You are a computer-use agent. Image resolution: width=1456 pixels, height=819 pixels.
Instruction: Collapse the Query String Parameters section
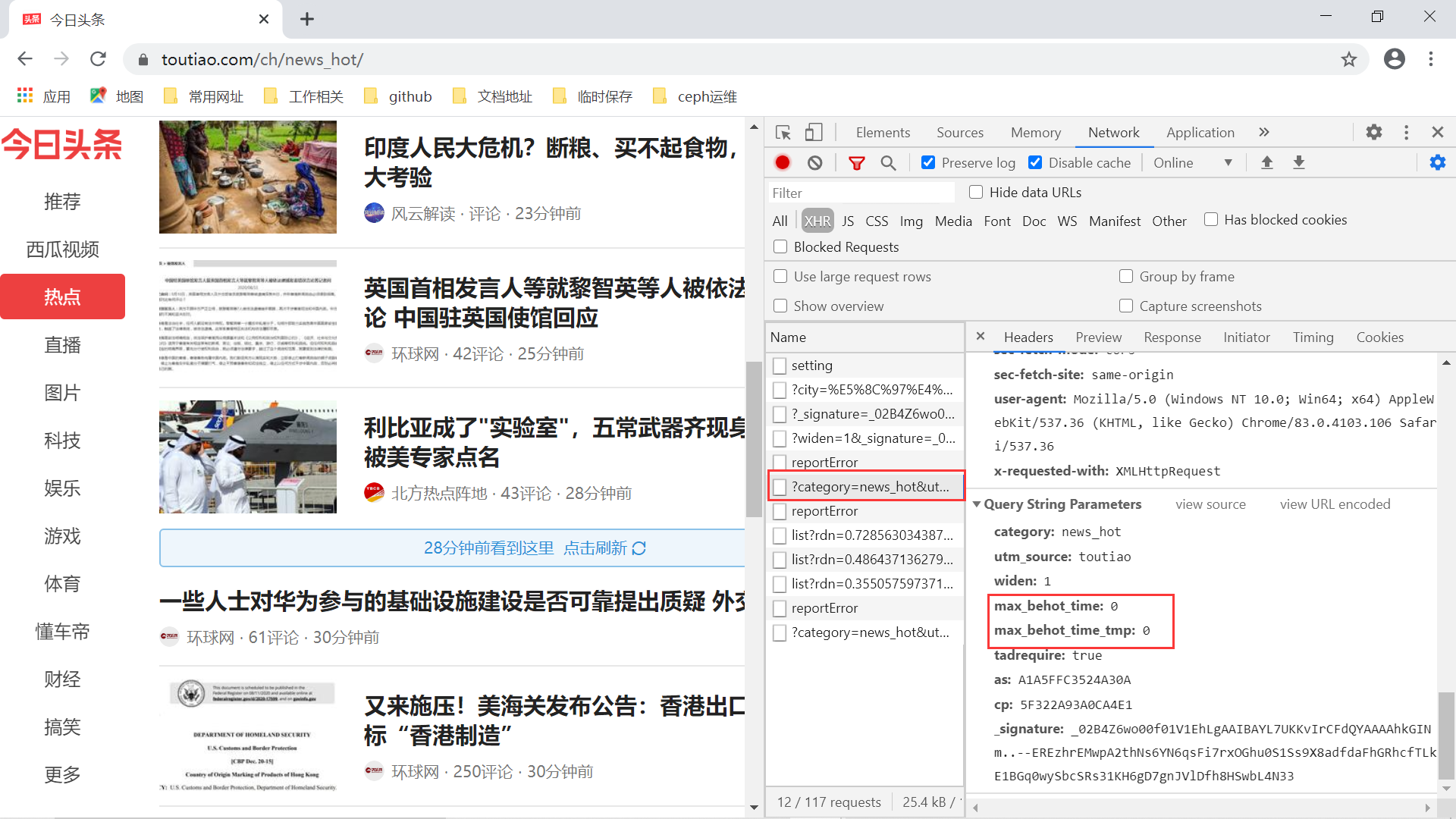click(x=977, y=504)
